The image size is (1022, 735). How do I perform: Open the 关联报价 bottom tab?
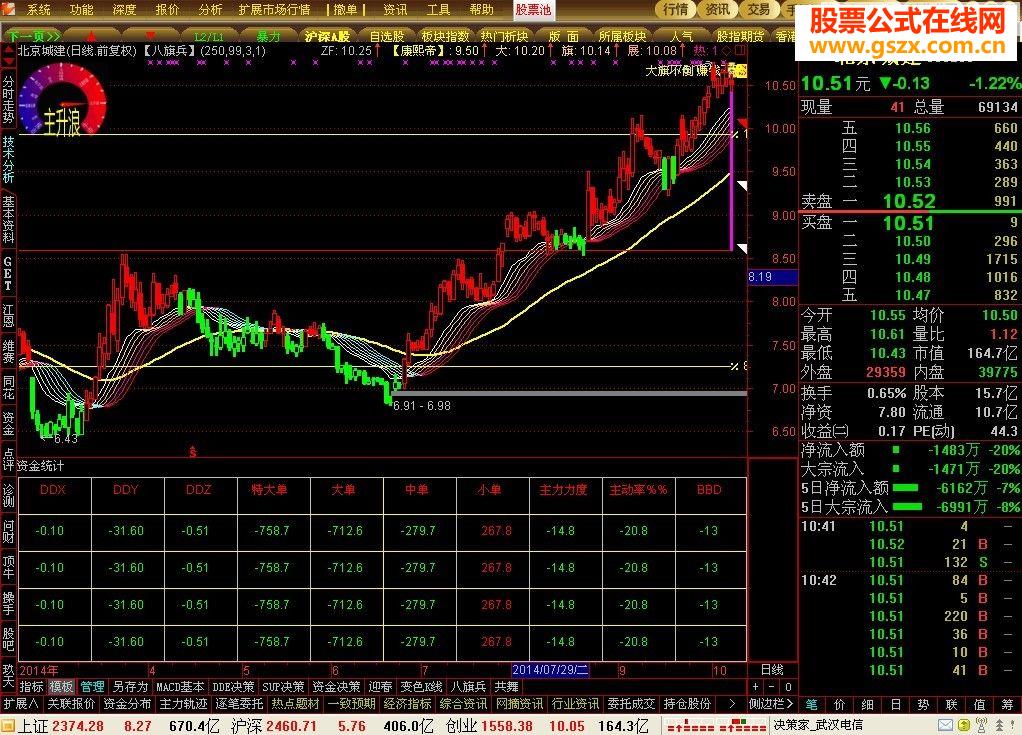(71, 704)
